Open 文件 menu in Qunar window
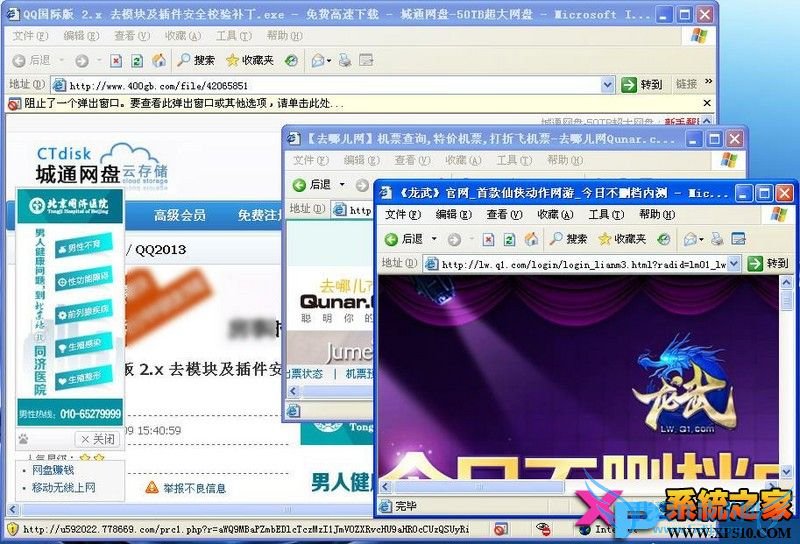 pyautogui.click(x=310, y=160)
